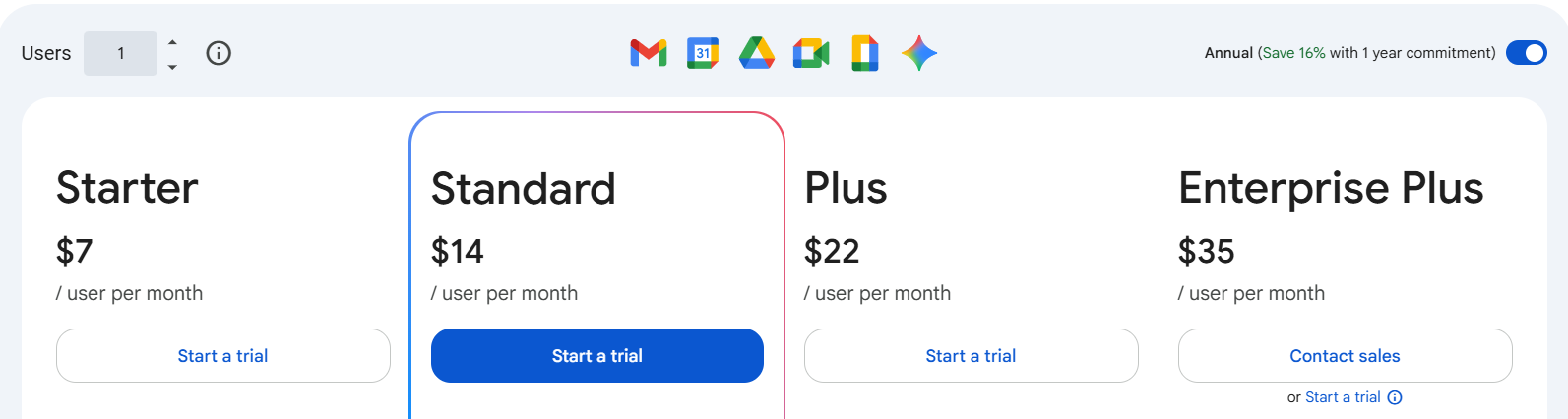Click the Gemini sparkle icon

[919, 53]
